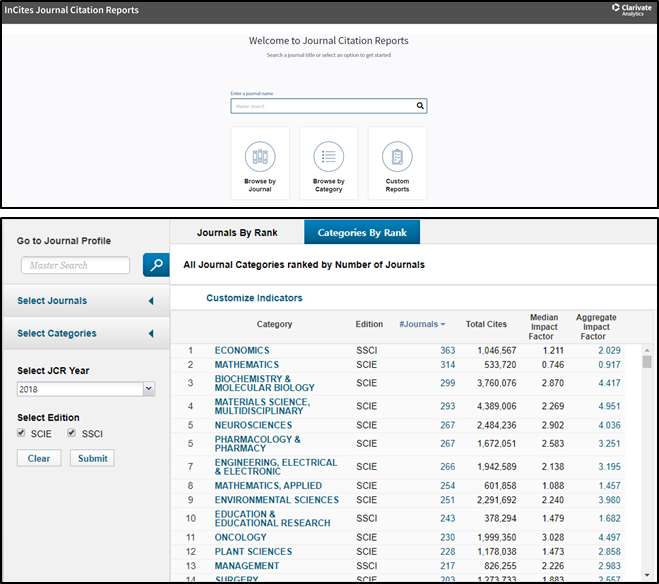Open ENVIRONMENTAL SCIENCES category link
The image size is (659, 584).
277,500
